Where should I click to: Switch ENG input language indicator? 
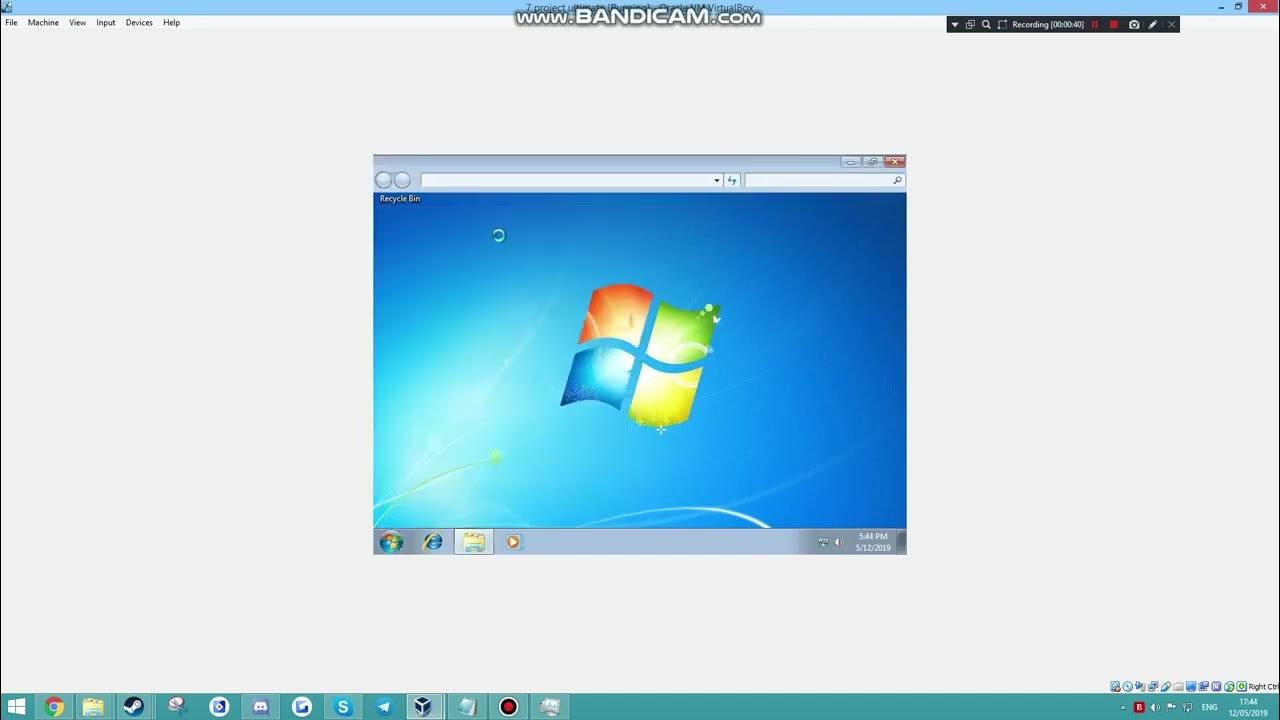(1210, 707)
